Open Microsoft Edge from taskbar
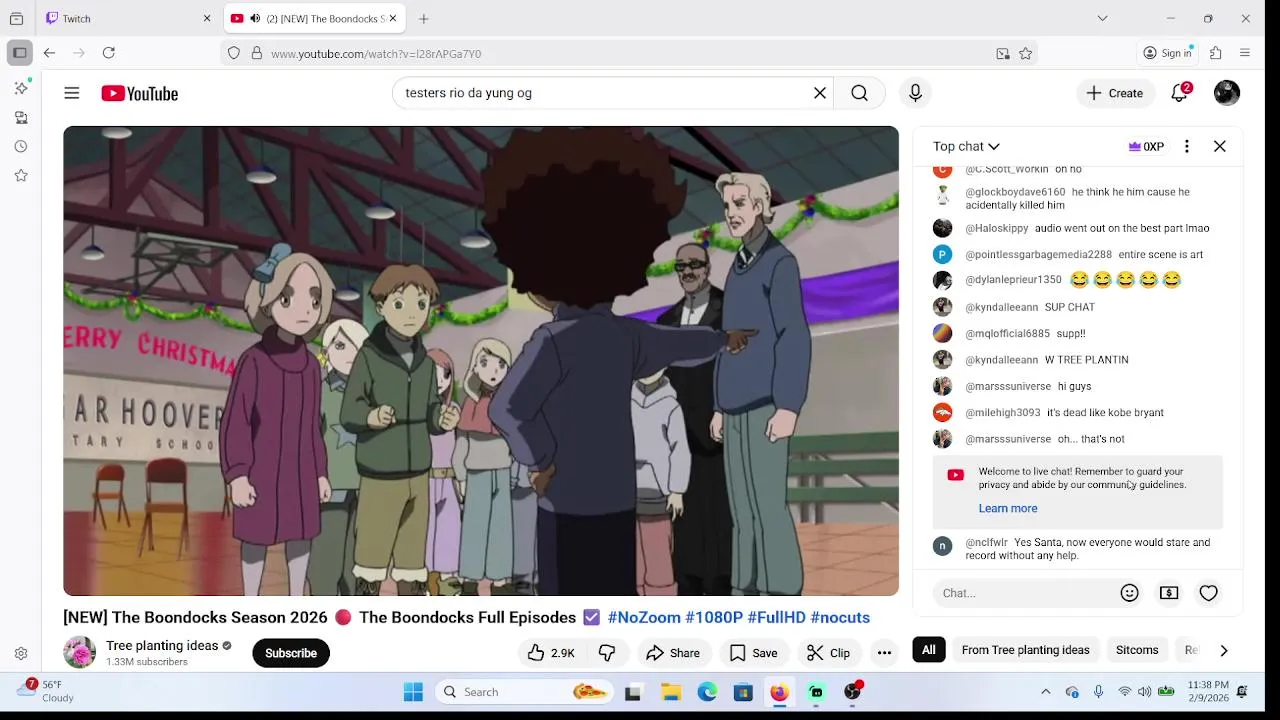 [x=707, y=692]
